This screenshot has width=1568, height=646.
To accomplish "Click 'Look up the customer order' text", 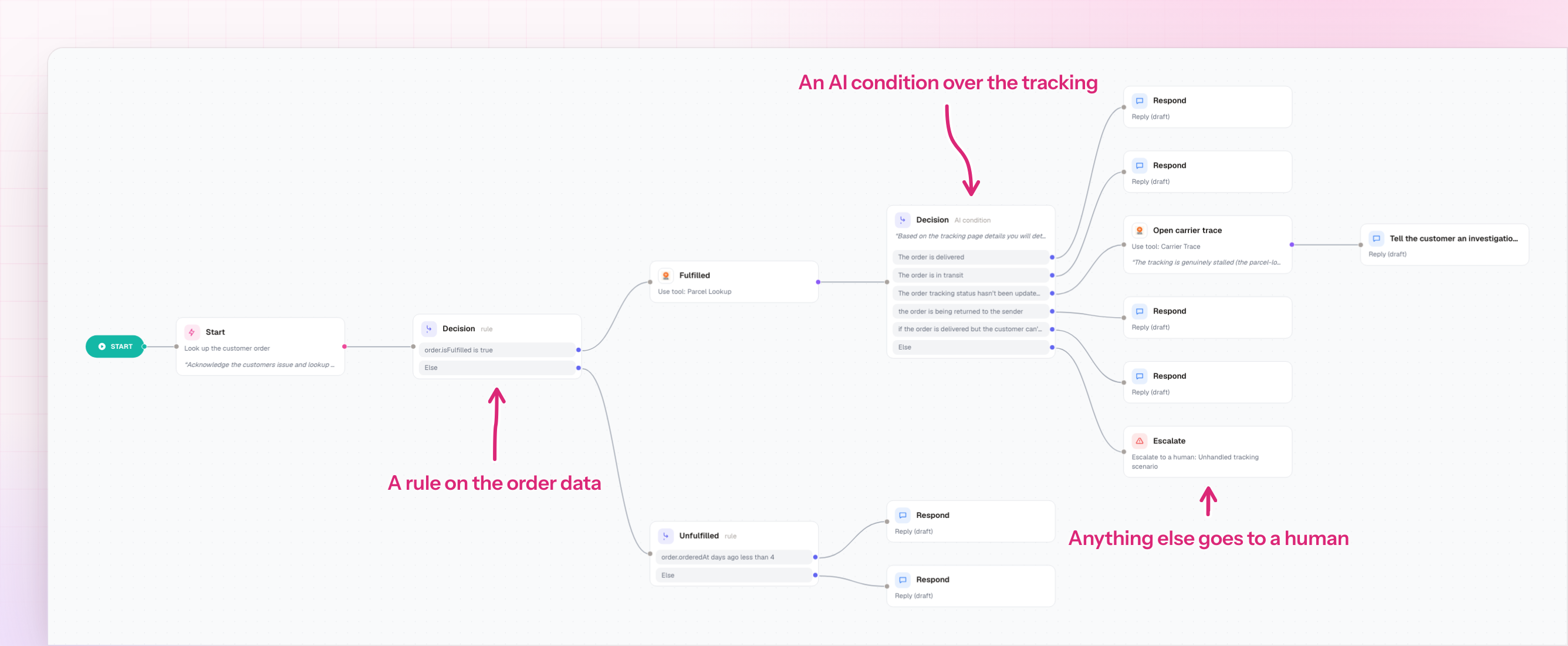I will (227, 349).
